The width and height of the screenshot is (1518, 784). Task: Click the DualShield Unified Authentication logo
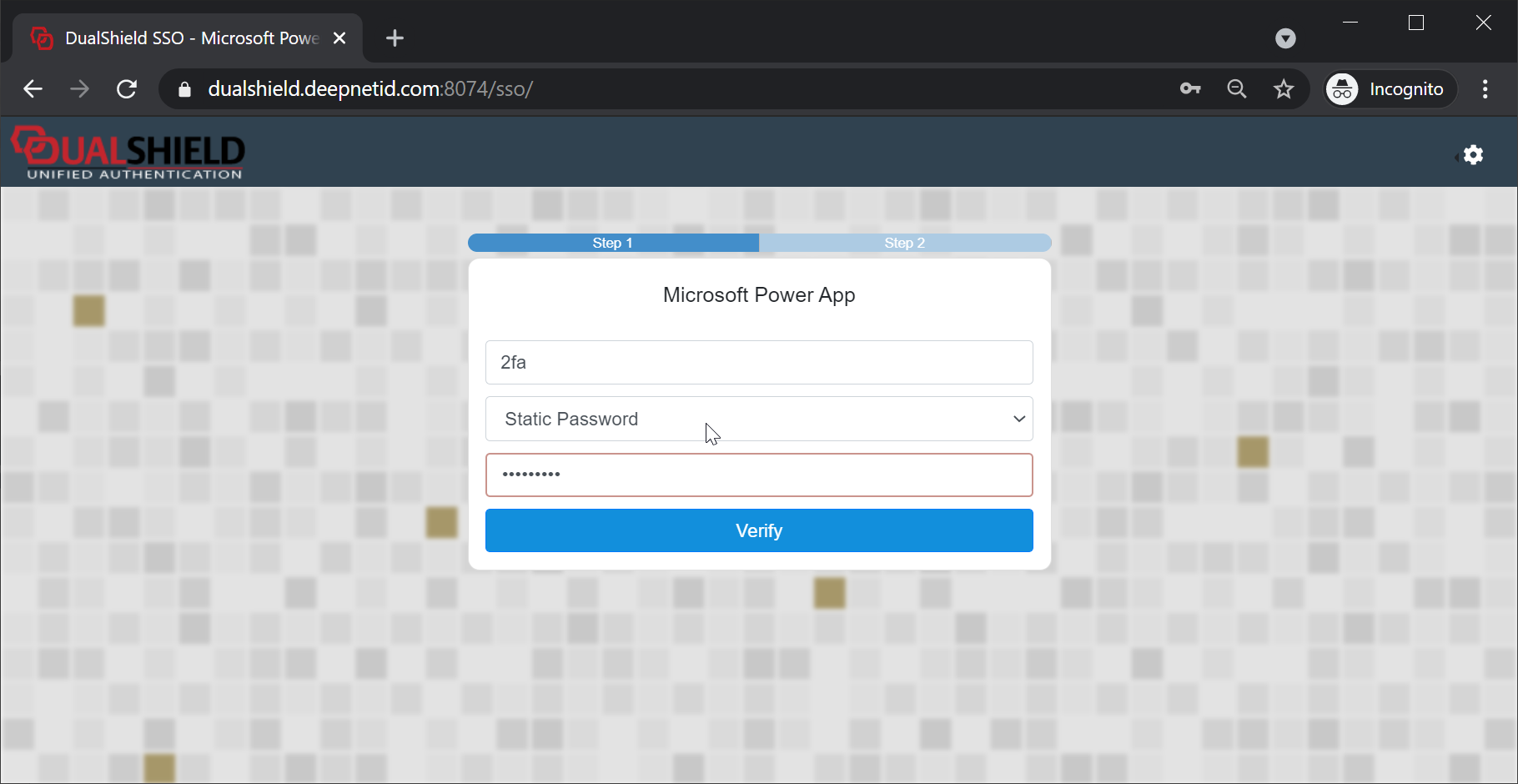128,153
